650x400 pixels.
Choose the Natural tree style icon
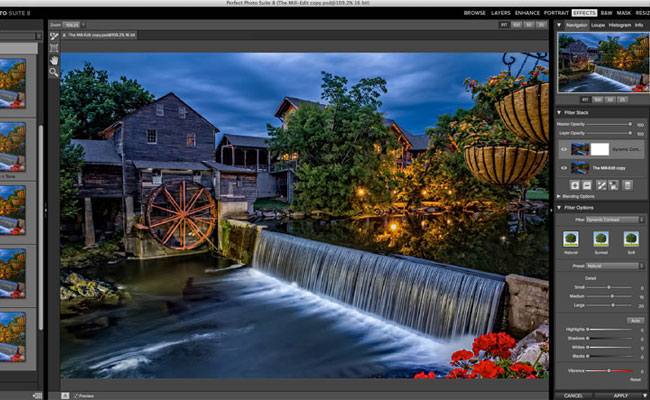pos(571,239)
